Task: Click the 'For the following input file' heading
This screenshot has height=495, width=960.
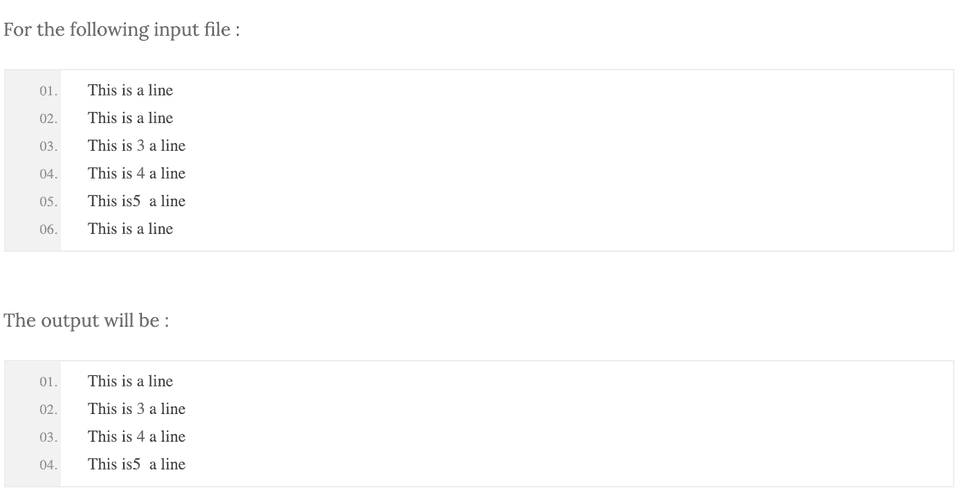Action: pyautogui.click(x=121, y=29)
